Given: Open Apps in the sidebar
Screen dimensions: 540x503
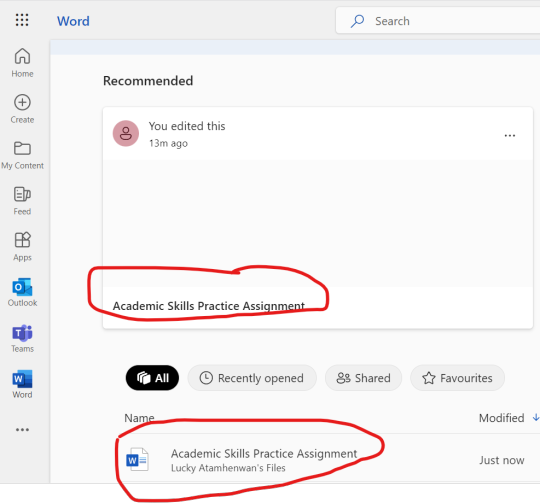Looking at the screenshot, I should pos(22,247).
